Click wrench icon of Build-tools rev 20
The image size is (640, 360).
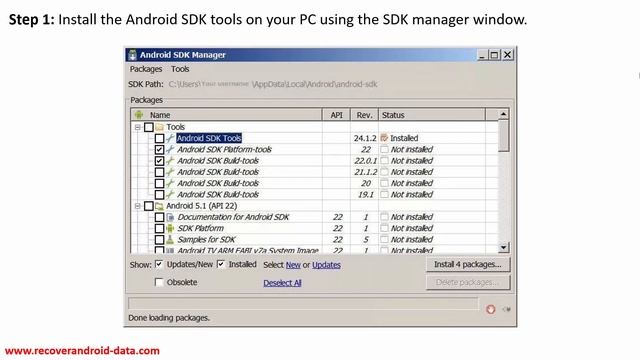pos(170,183)
